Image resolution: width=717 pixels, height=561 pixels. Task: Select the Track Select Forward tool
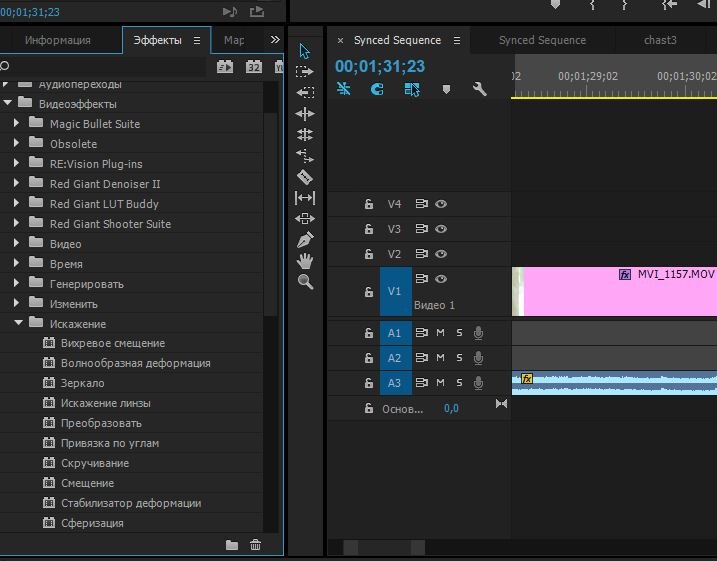click(305, 71)
